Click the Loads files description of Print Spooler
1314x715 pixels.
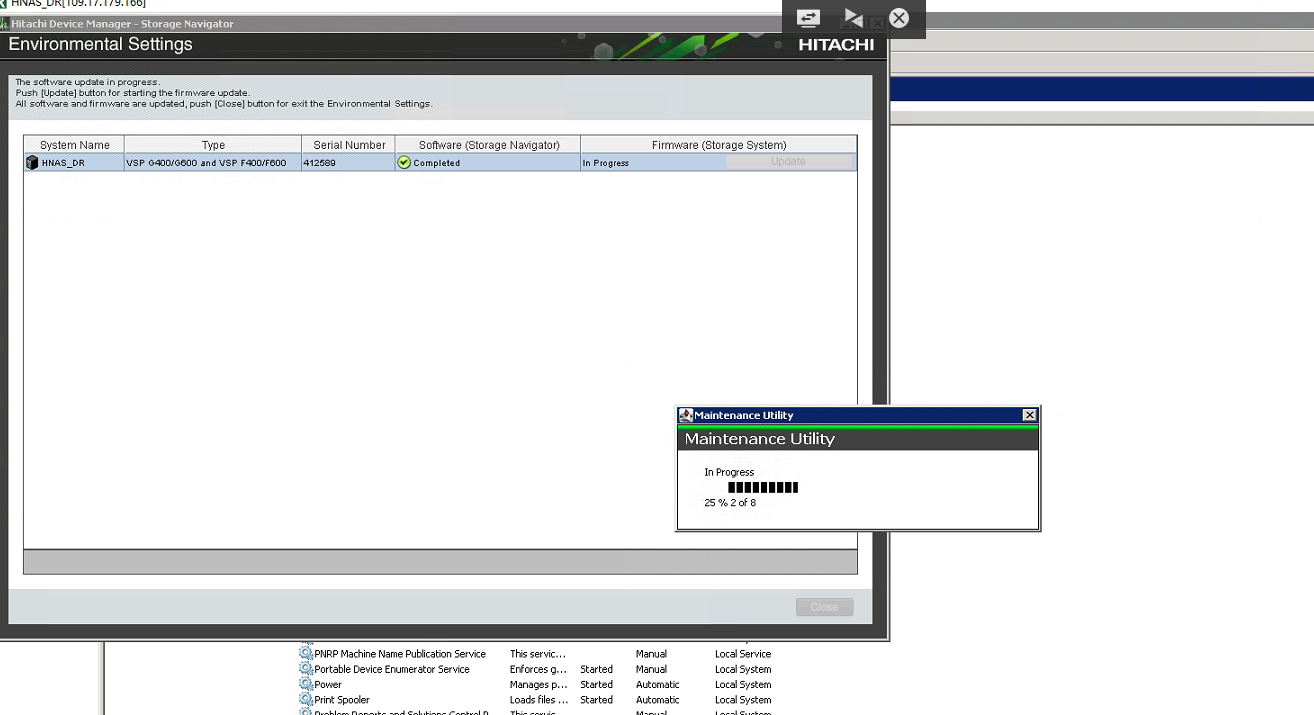coord(538,700)
